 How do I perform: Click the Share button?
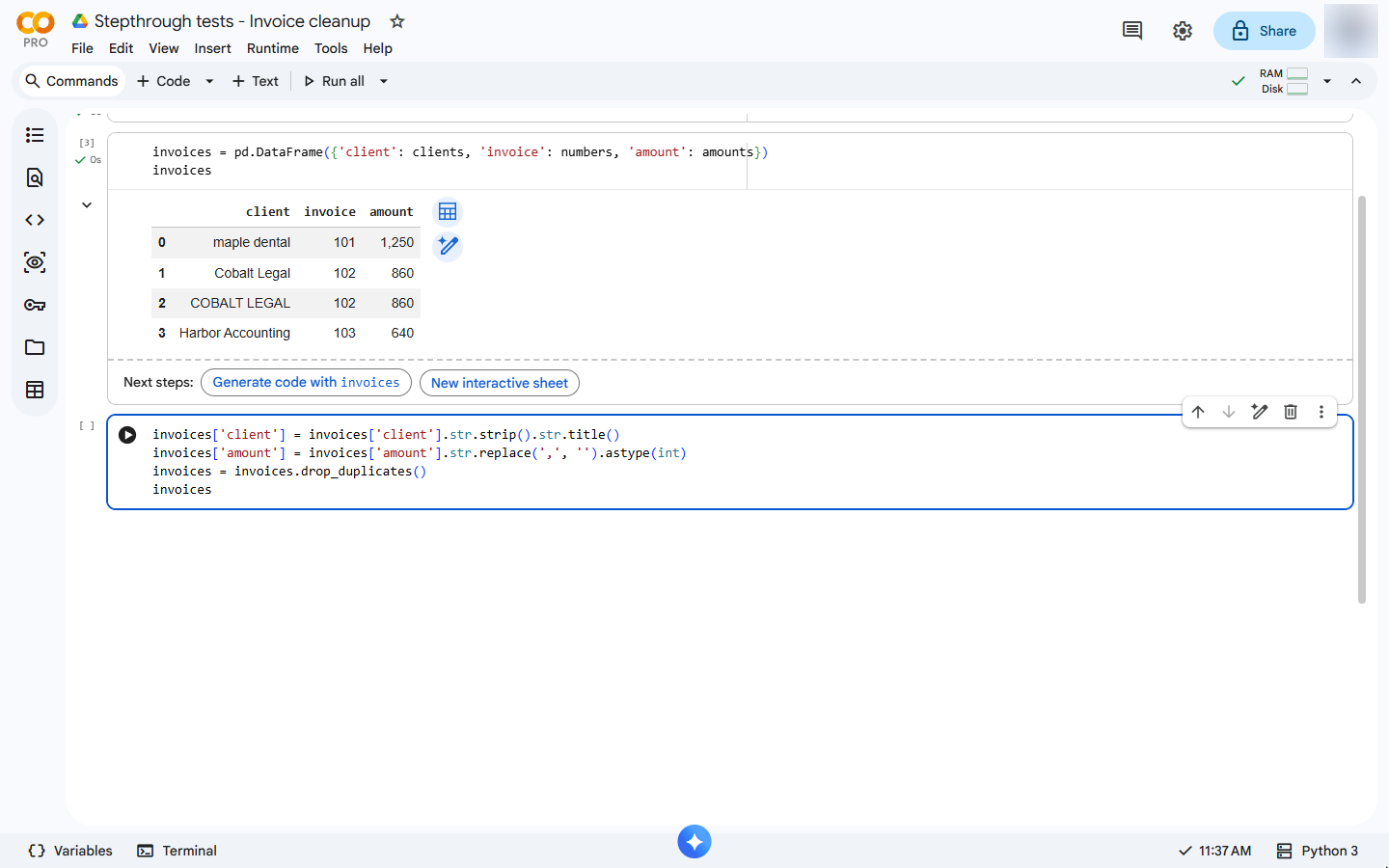pyautogui.click(x=1264, y=31)
